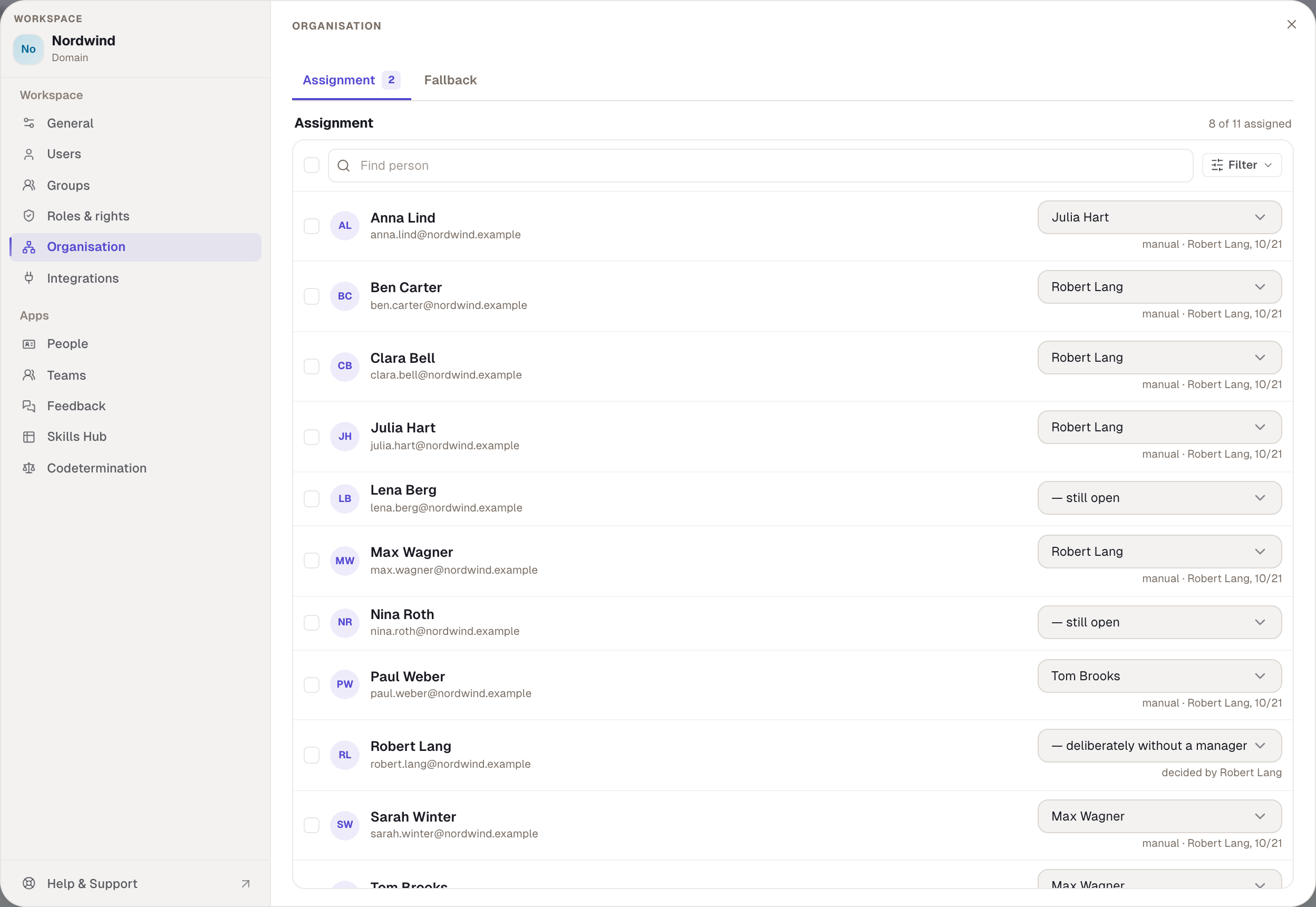This screenshot has width=1316, height=907.
Task: Open the Filter dropdown
Action: click(x=1242, y=165)
